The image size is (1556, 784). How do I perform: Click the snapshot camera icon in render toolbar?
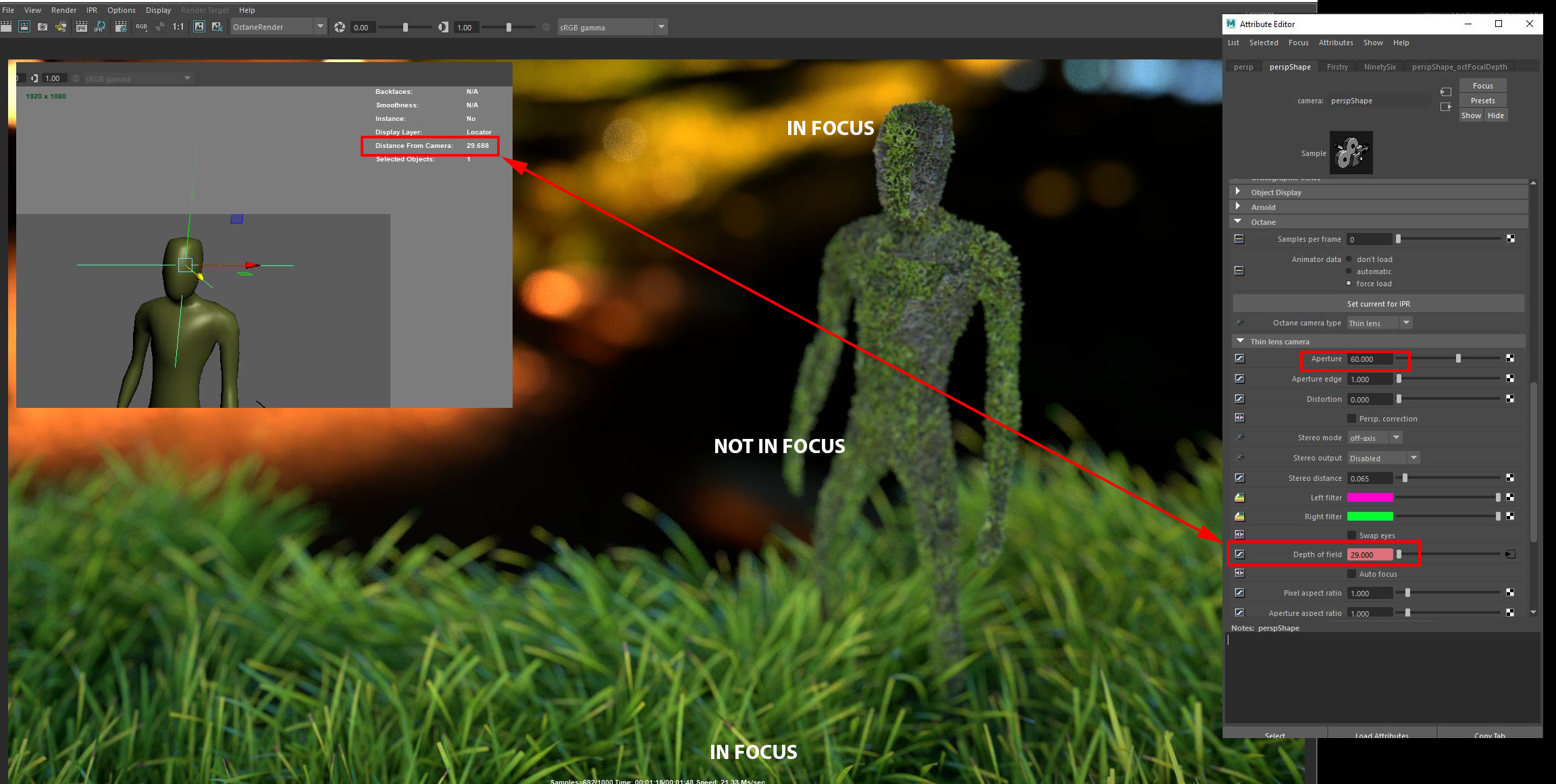(43, 27)
